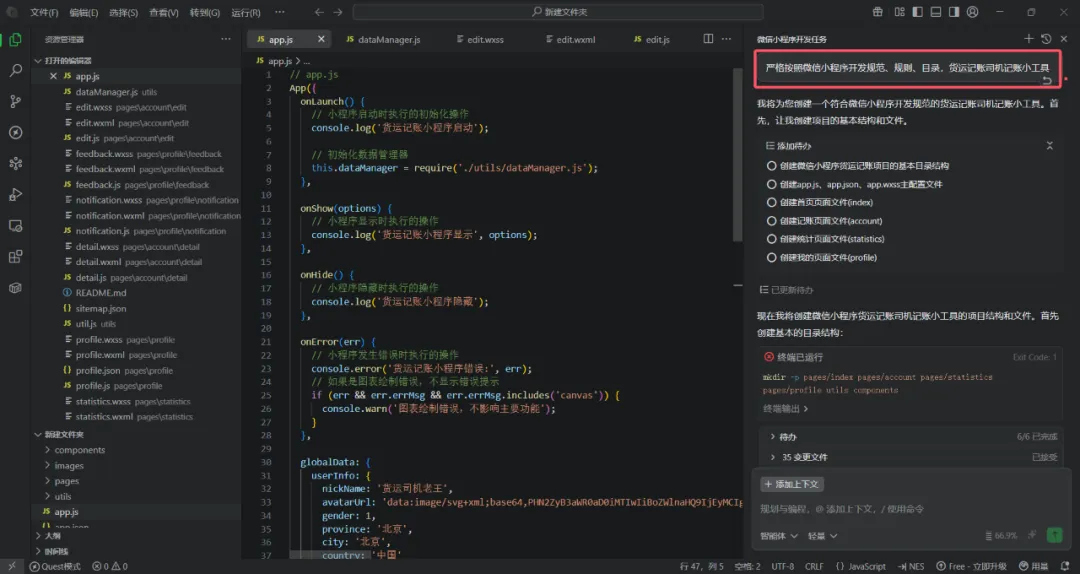Click the gift icon in title bar
Screen dimensions: 1080x574
coord(878,12)
